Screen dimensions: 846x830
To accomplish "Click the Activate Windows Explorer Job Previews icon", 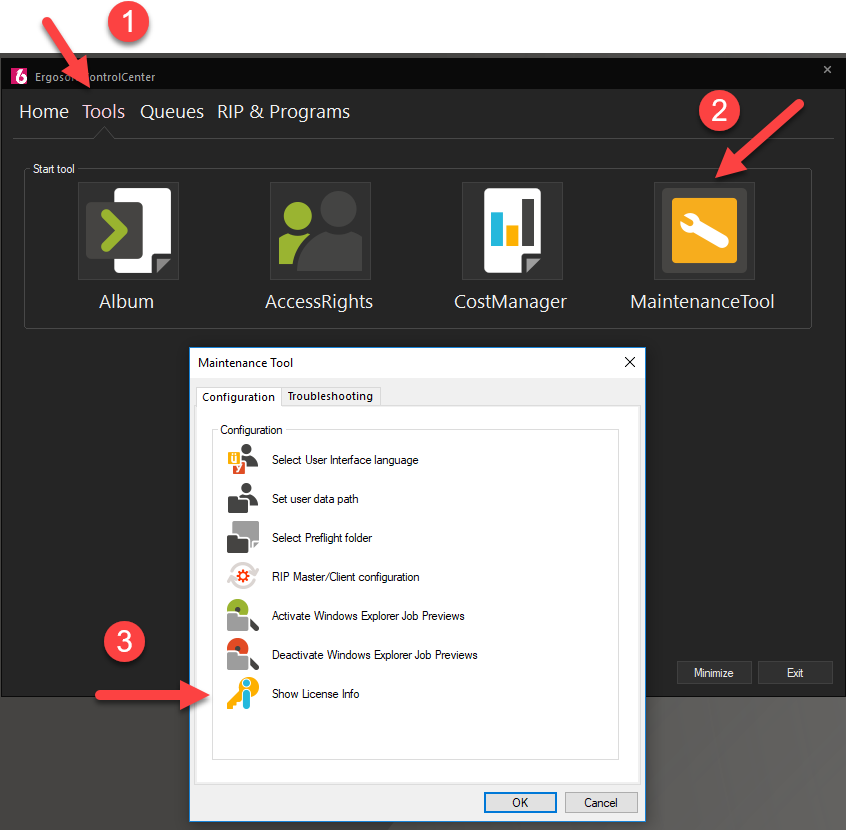I will pyautogui.click(x=242, y=615).
